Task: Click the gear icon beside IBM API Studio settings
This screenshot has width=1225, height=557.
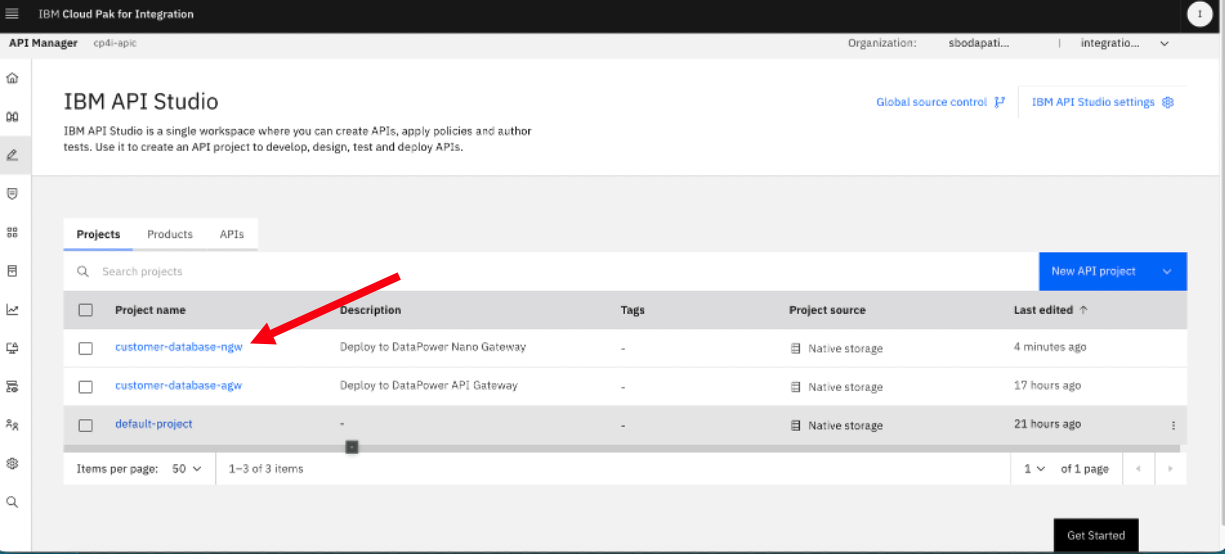Action: pos(1167,102)
